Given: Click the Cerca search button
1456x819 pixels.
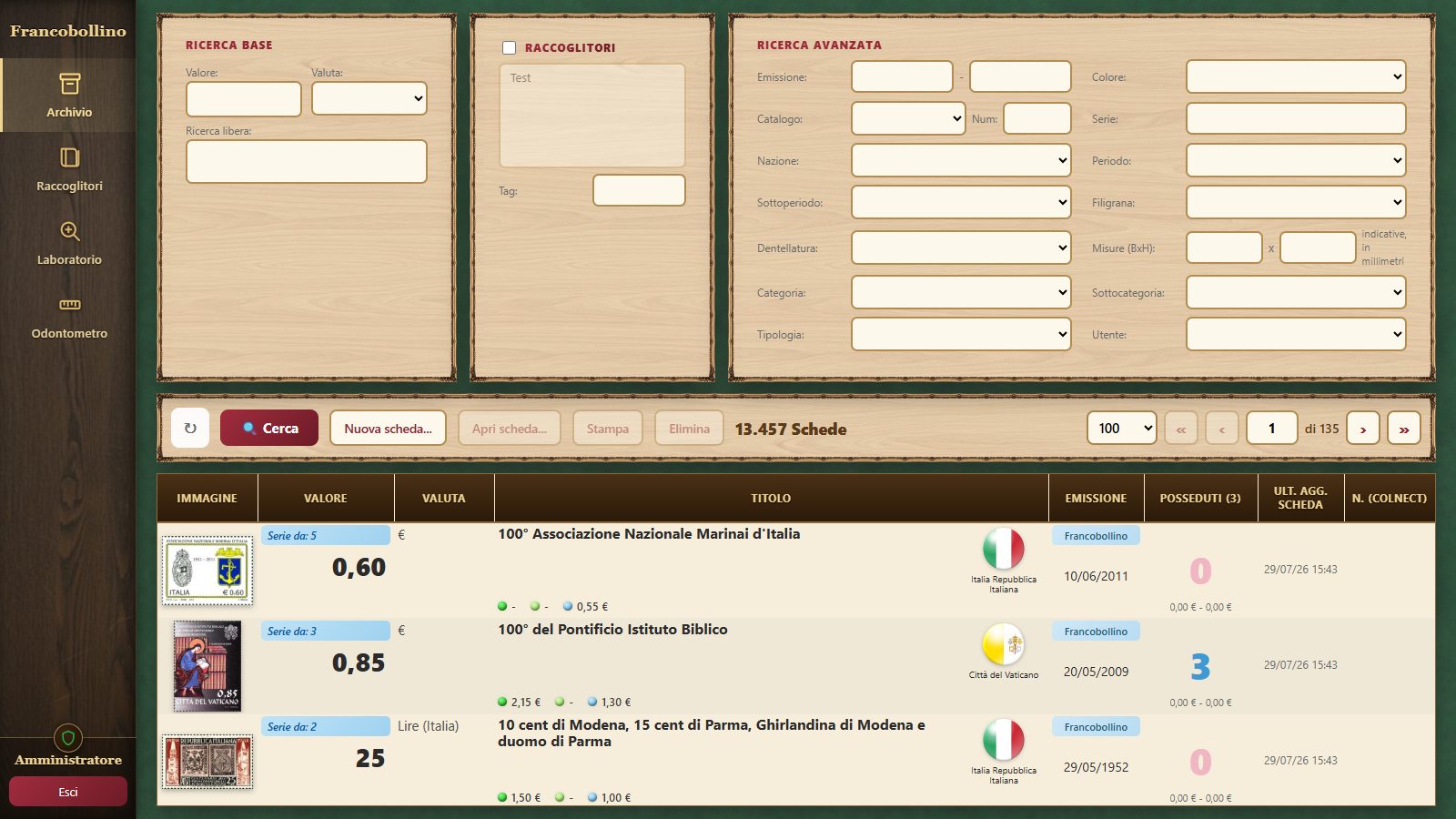Looking at the screenshot, I should tap(269, 428).
